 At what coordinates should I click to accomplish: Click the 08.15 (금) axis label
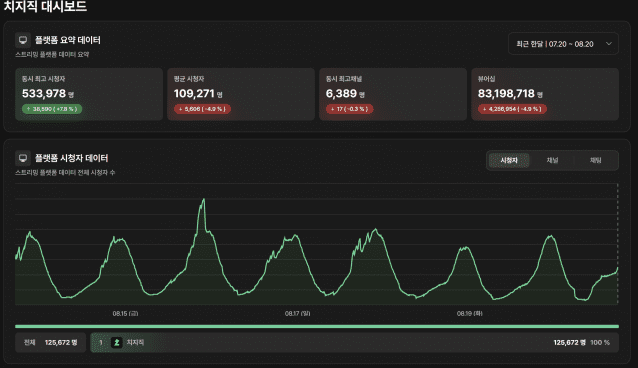click(x=125, y=313)
